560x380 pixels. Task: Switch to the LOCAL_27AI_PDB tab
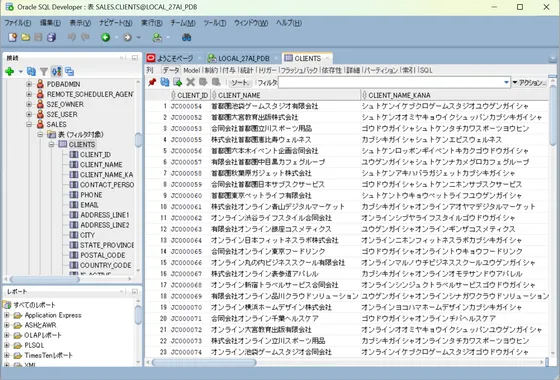(244, 58)
